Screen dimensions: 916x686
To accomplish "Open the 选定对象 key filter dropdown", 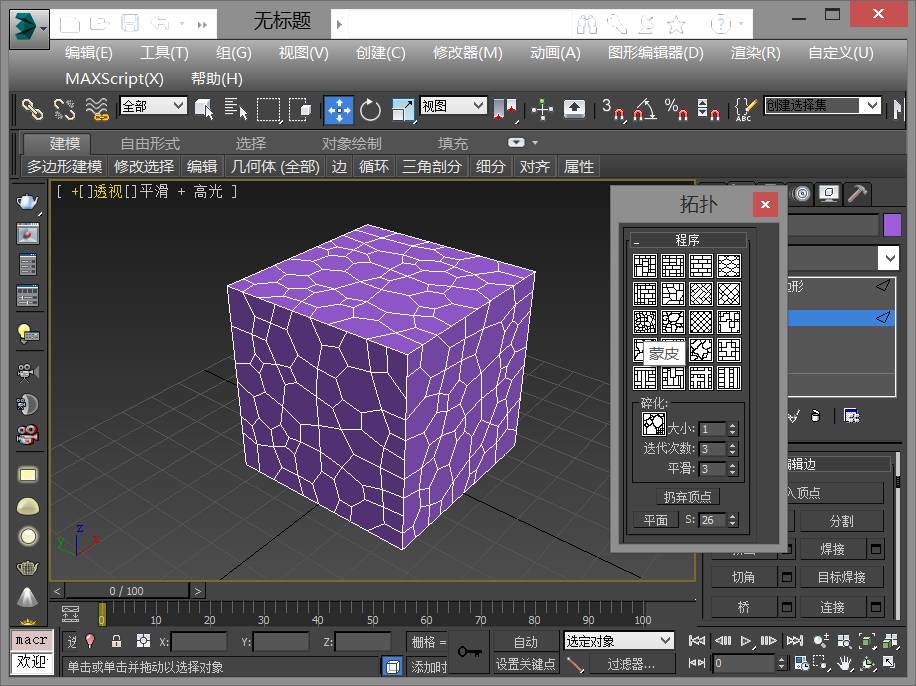I will [x=619, y=641].
